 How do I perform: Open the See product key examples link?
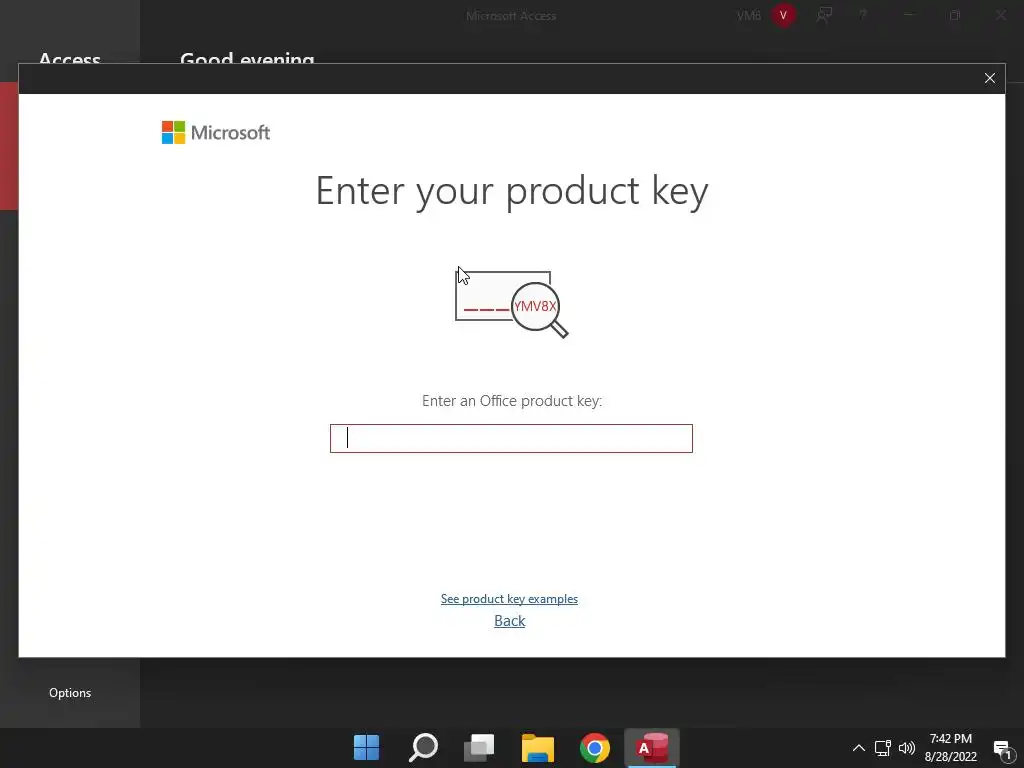tap(509, 599)
